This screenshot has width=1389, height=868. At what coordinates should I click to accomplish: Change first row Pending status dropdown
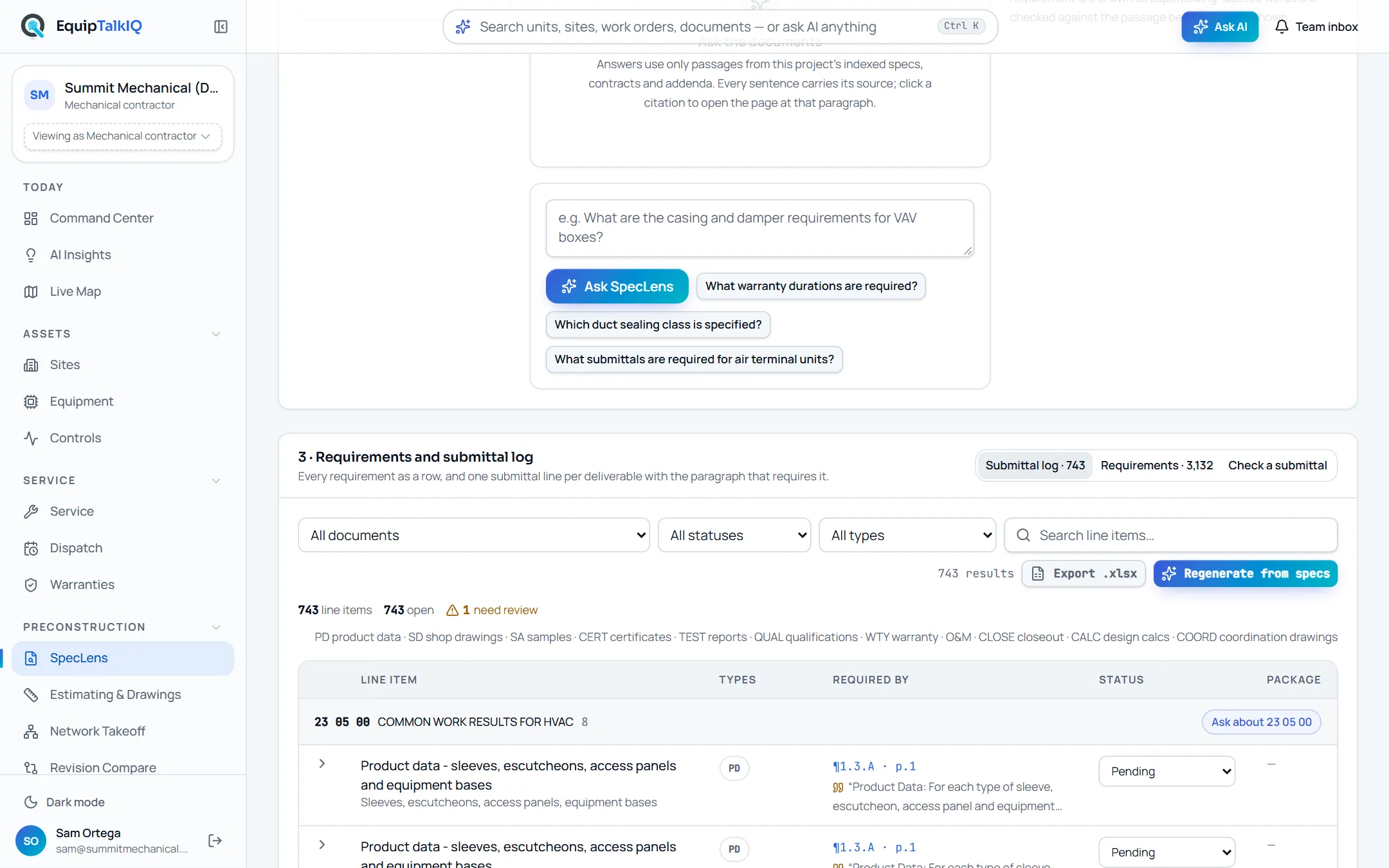click(x=1167, y=771)
